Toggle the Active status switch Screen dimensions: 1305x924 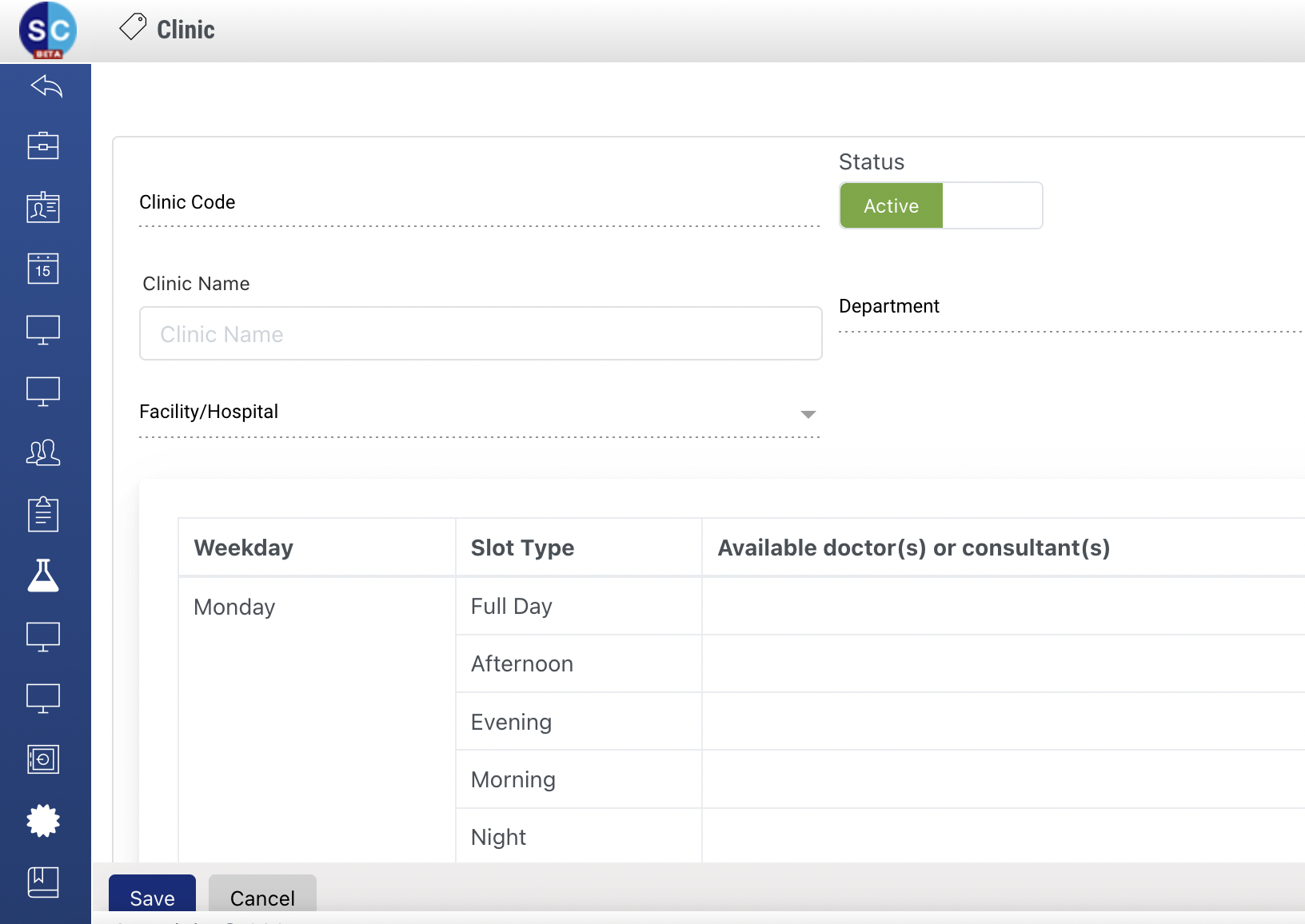[x=940, y=205]
